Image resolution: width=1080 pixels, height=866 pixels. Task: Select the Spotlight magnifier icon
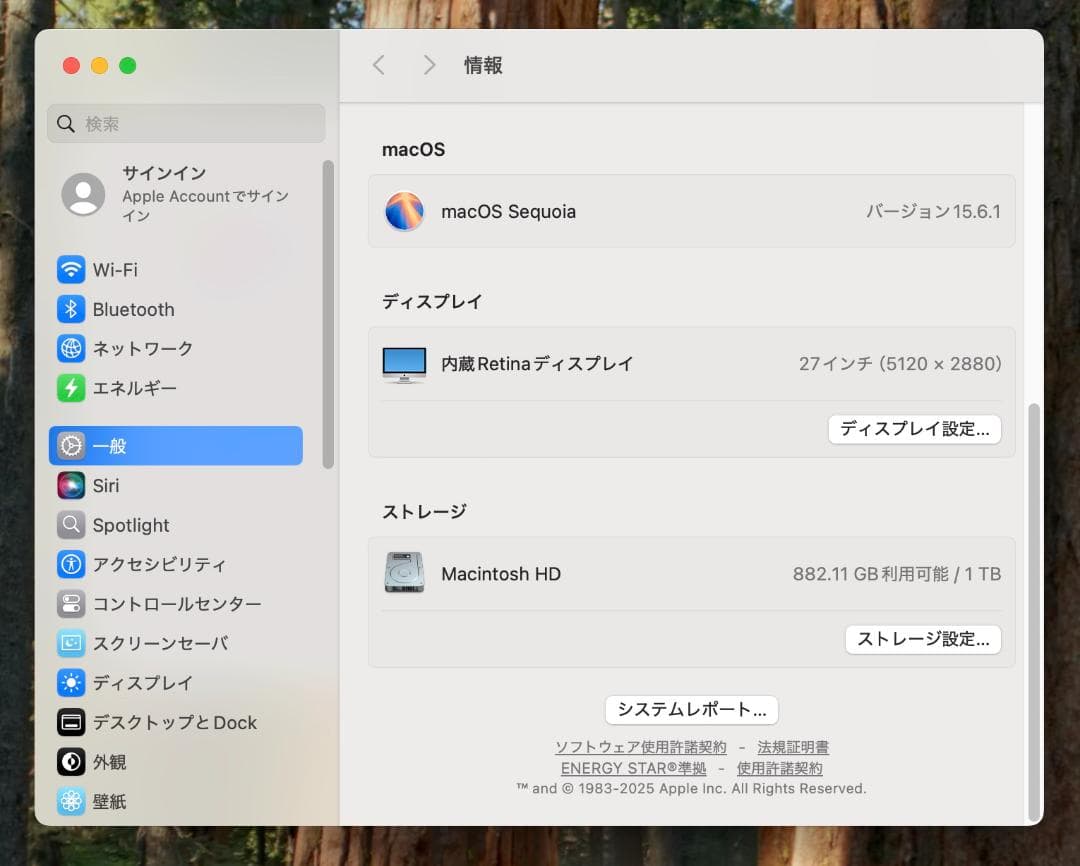[71, 524]
